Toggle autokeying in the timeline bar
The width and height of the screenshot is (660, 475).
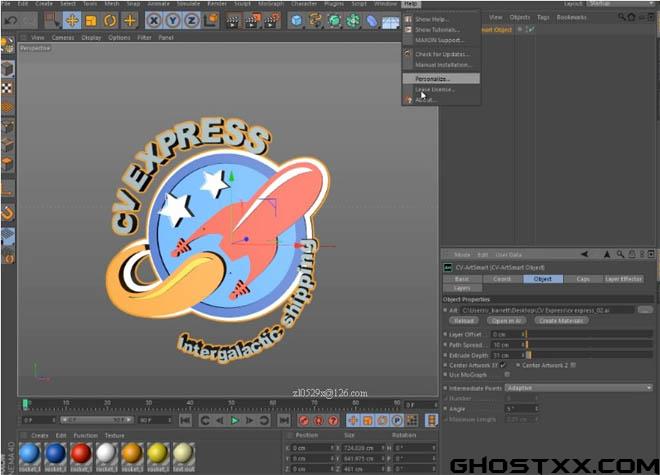(x=319, y=420)
